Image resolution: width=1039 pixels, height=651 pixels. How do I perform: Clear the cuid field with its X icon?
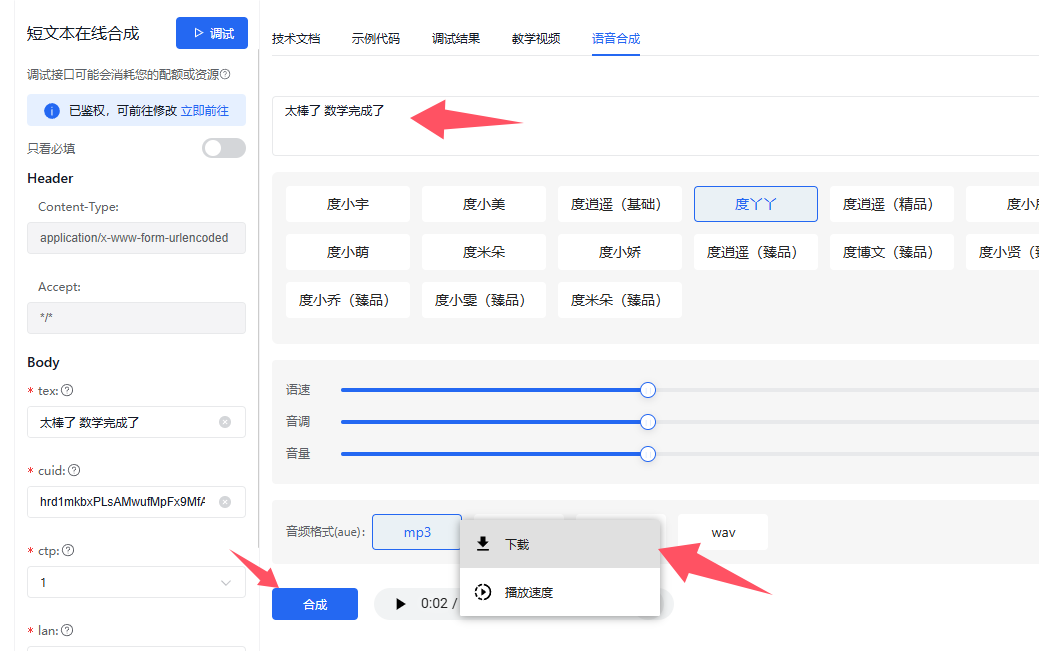(x=225, y=502)
